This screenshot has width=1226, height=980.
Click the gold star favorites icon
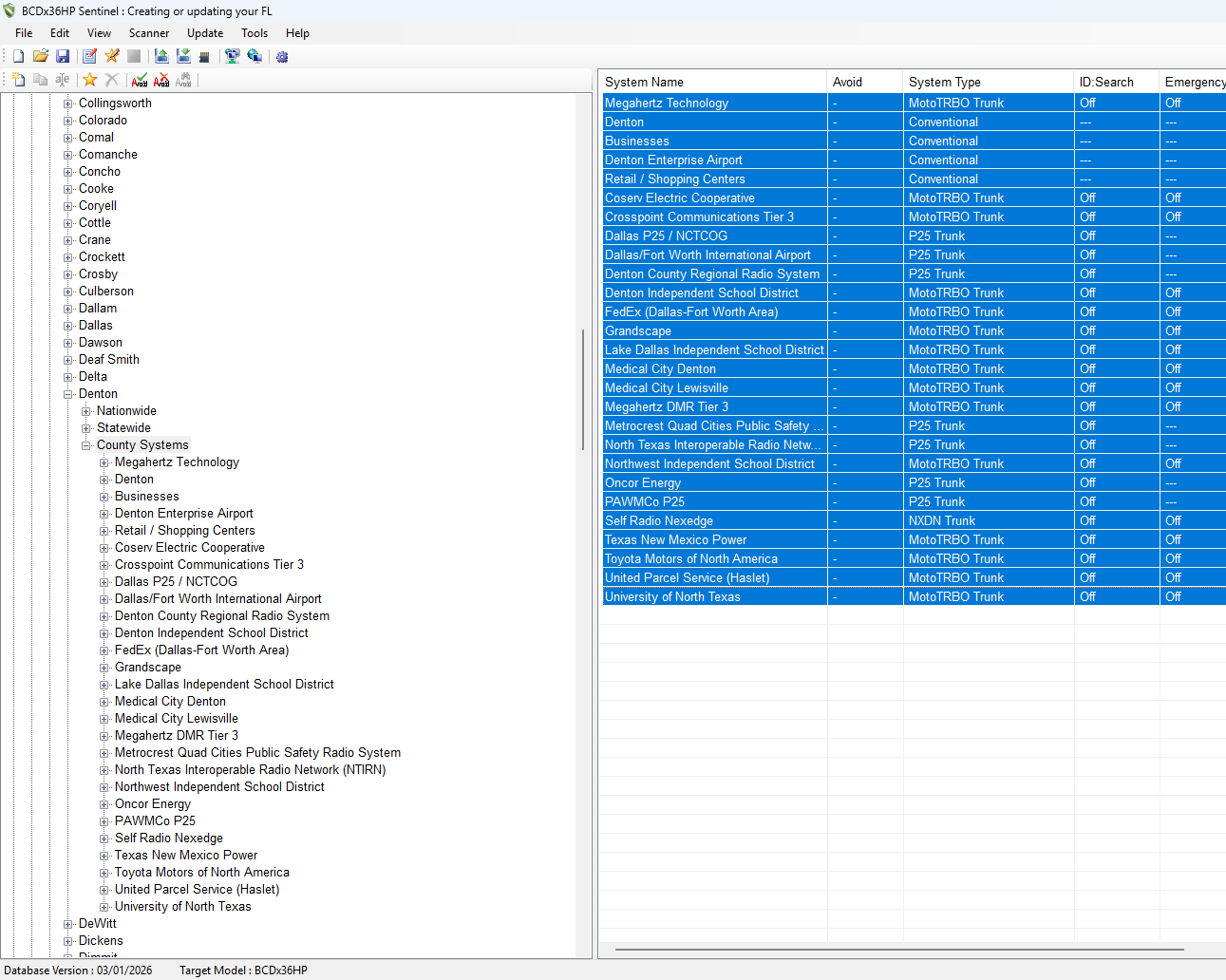coord(90,80)
